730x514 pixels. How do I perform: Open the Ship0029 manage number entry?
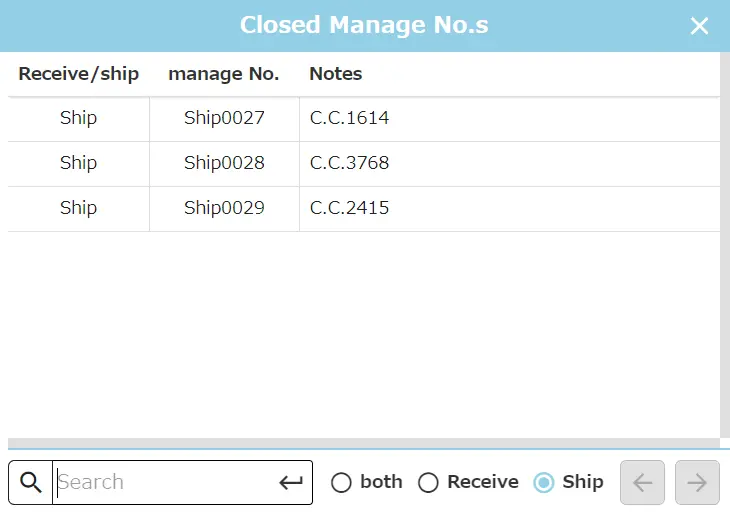point(224,208)
